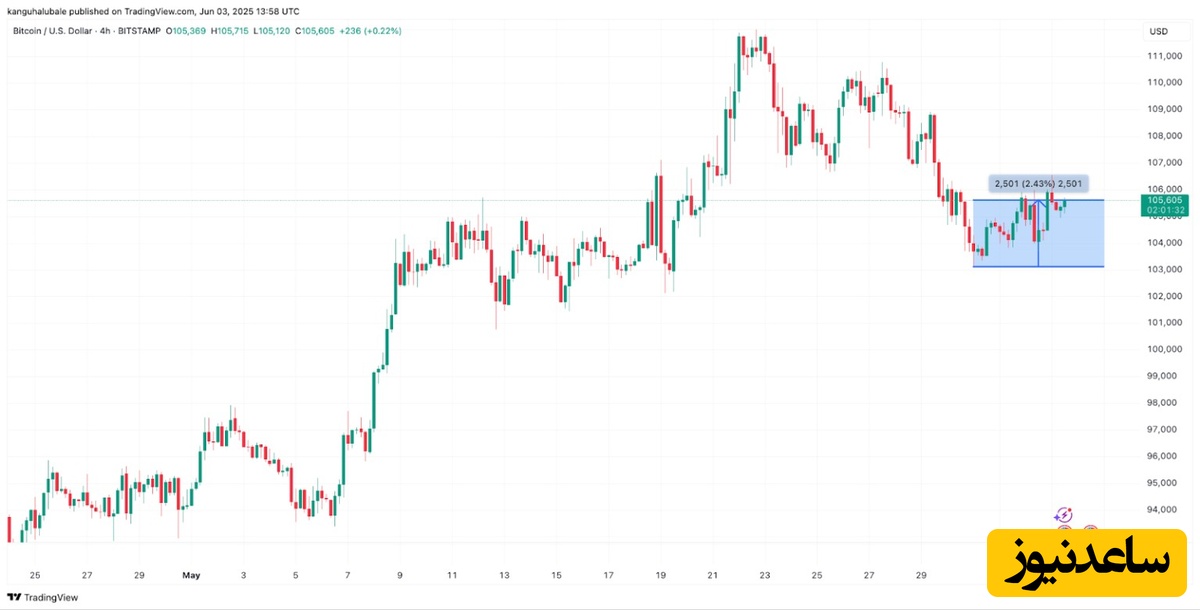Click the 21 date marker on time axis
The width and height of the screenshot is (1200, 610).
pos(712,575)
